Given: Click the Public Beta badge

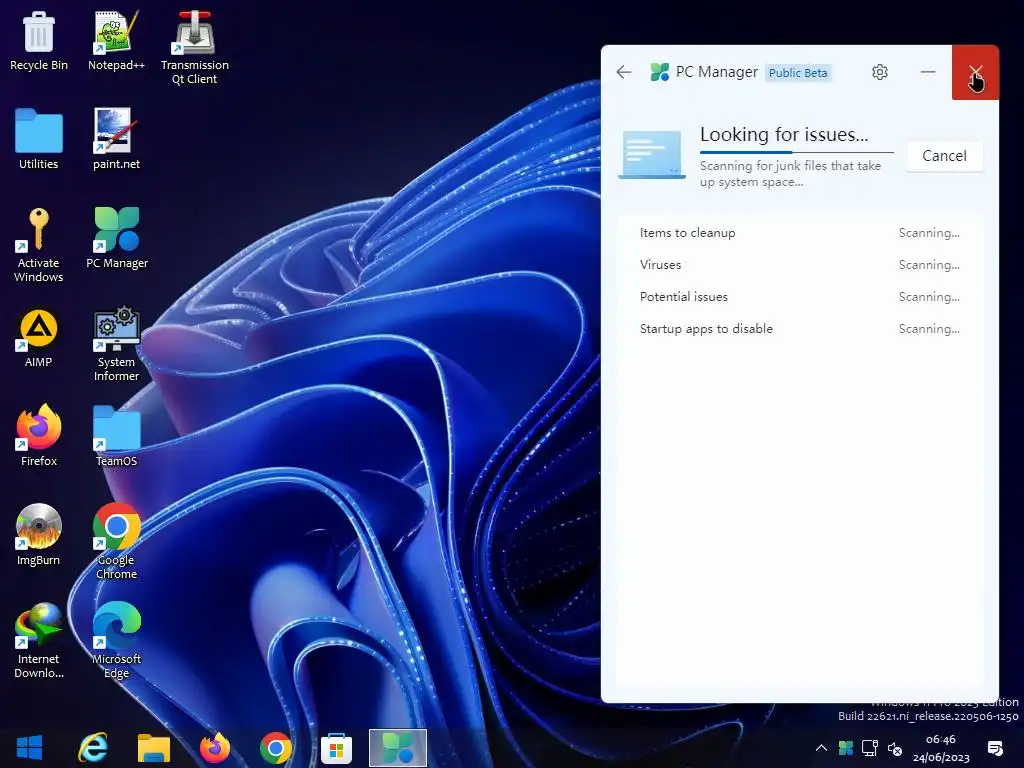Looking at the screenshot, I should pos(798,72).
